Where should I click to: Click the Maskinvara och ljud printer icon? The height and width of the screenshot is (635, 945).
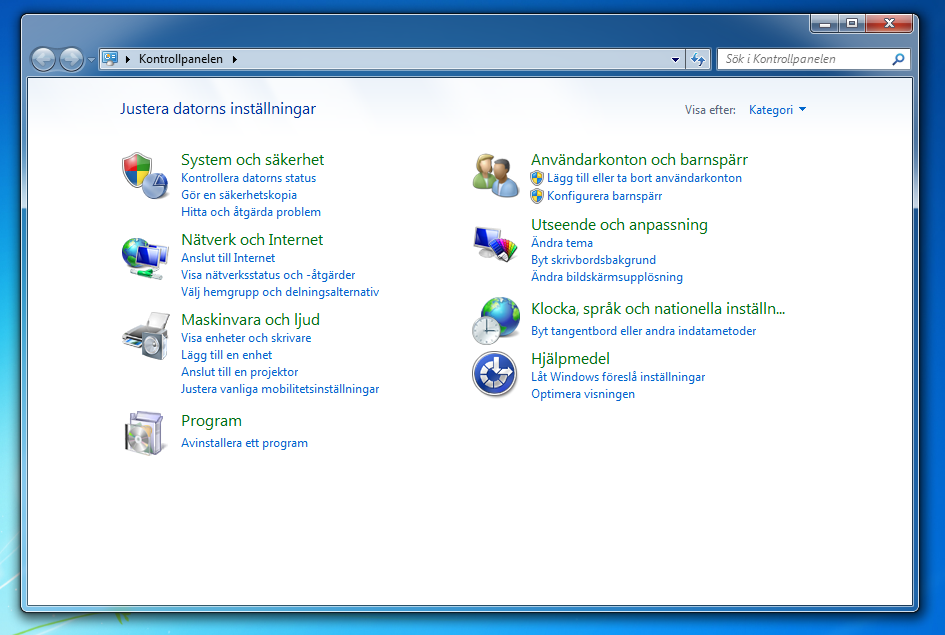[x=145, y=336]
